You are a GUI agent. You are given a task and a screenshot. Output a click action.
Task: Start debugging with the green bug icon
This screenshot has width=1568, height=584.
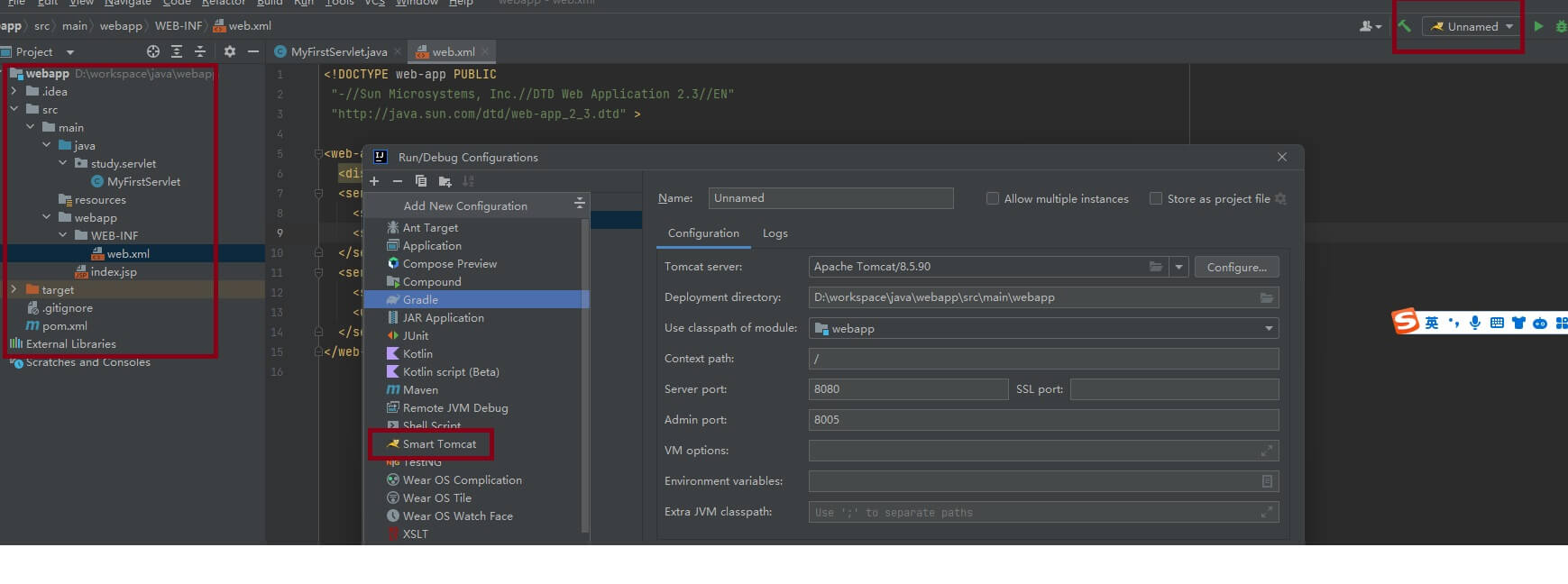(x=1562, y=26)
